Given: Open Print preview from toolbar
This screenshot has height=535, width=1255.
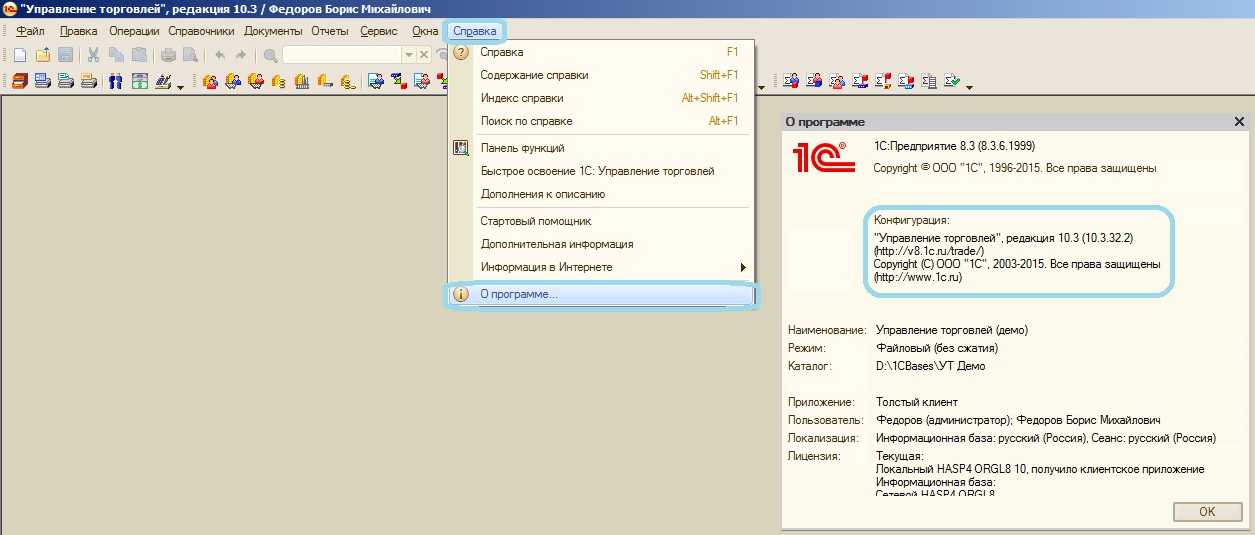Looking at the screenshot, I should [190, 55].
